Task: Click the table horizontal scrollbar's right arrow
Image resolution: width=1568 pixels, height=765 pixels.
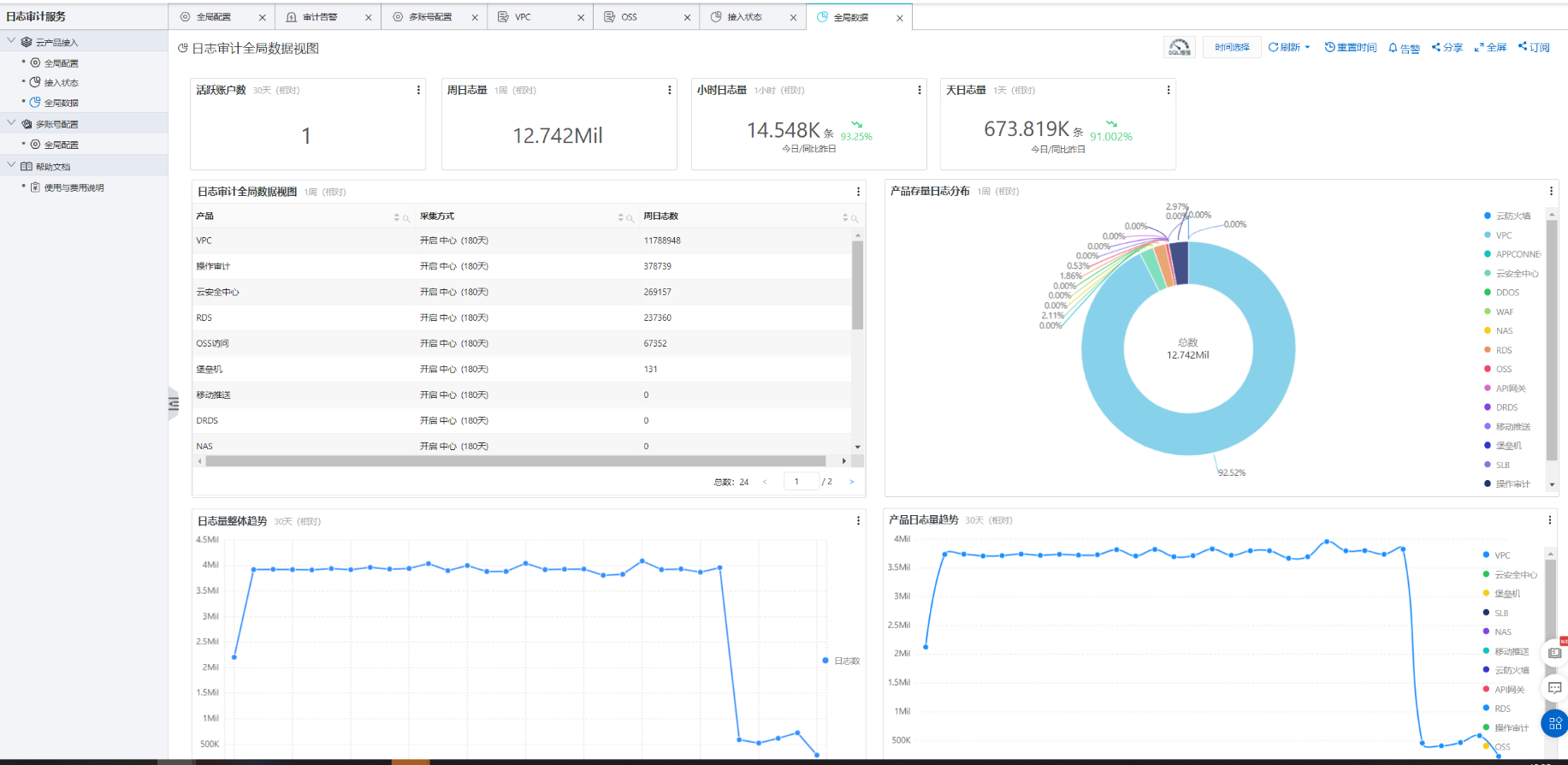Action: [844, 461]
